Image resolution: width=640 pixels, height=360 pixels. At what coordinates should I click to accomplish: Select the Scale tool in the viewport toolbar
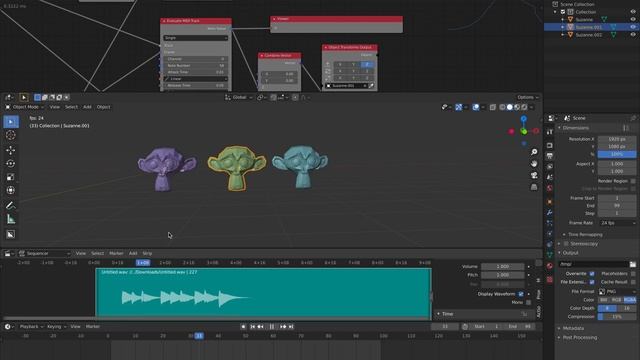11,177
